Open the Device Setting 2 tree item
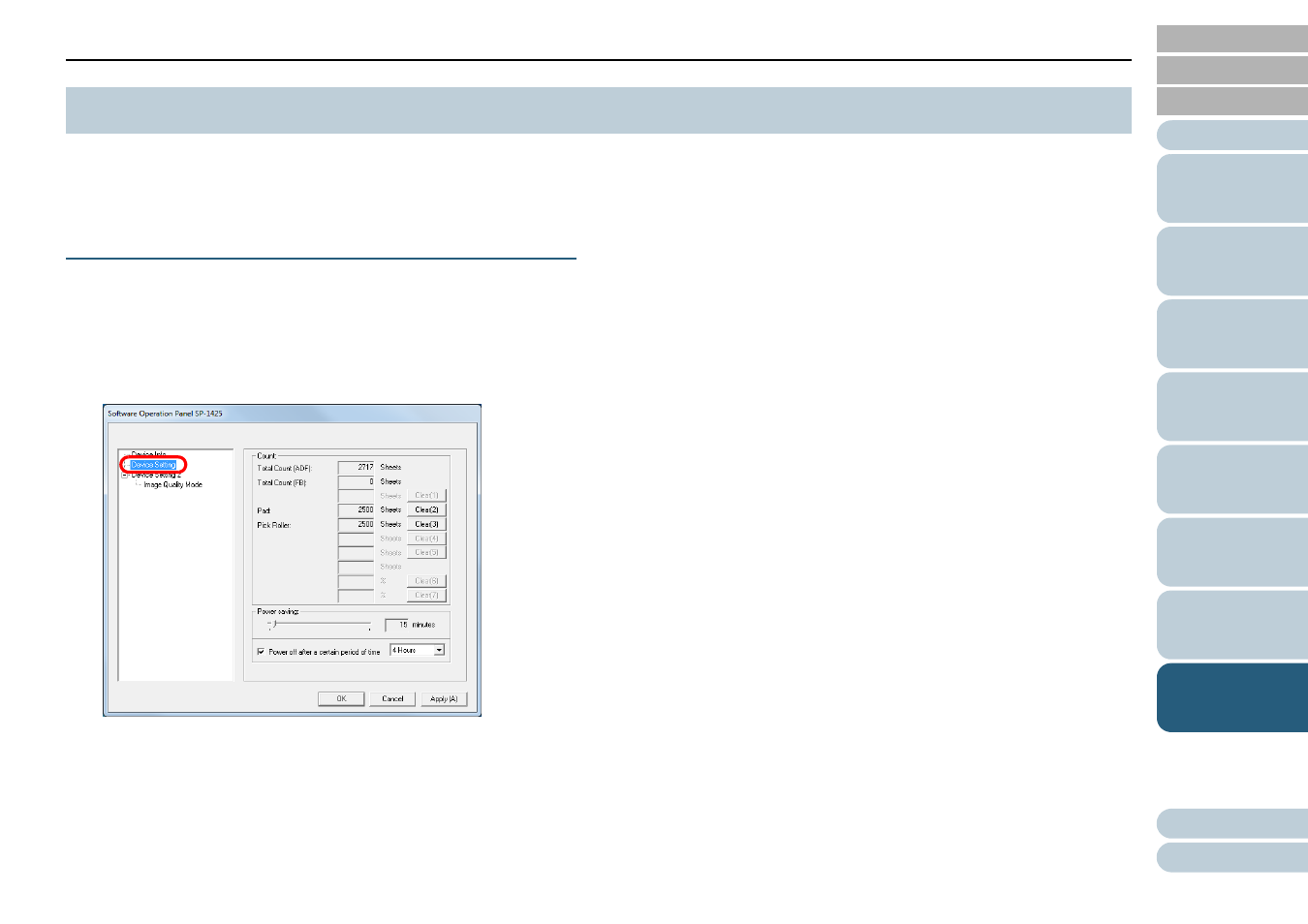1308x924 pixels. [156, 476]
